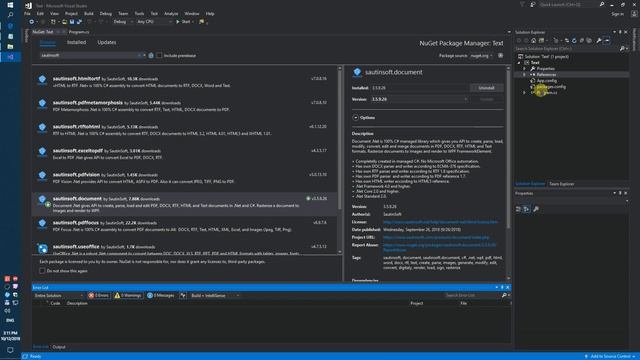Viewport: 640px width, 360px height.
Task: Click the sautinsoft.document package icon in details pane
Action: tap(357, 72)
